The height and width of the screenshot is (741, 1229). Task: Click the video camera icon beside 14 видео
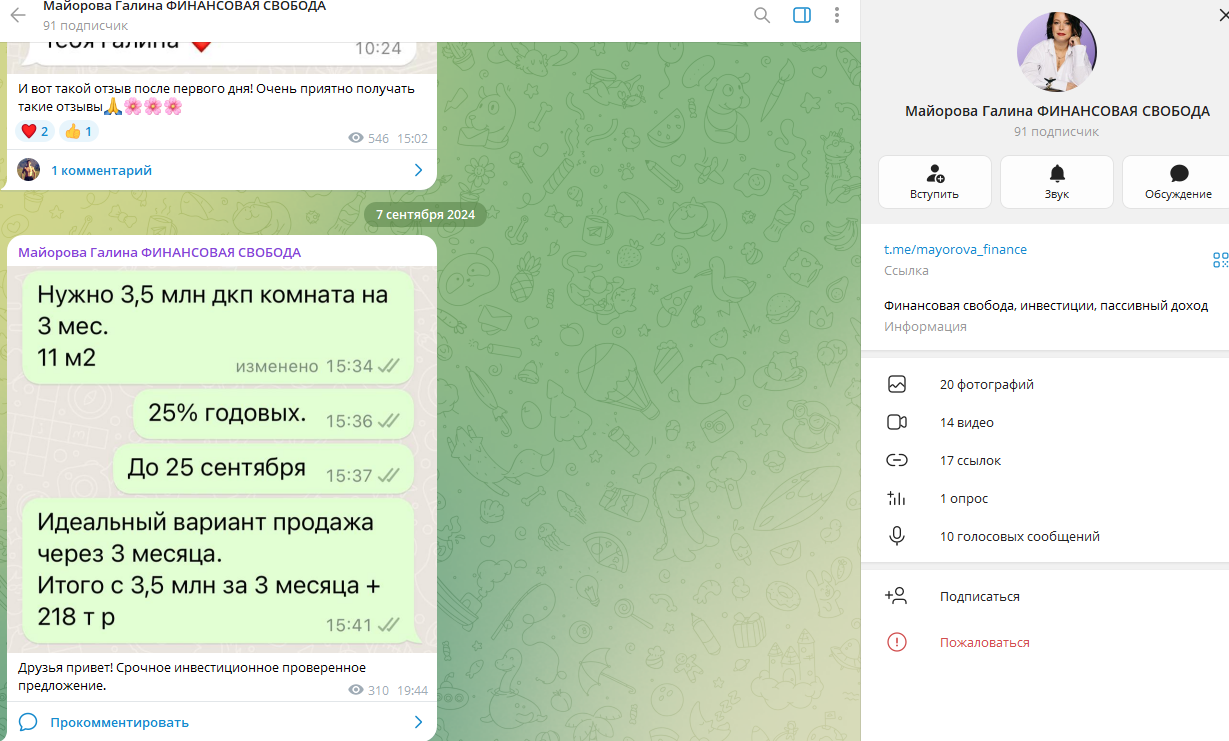[897, 422]
